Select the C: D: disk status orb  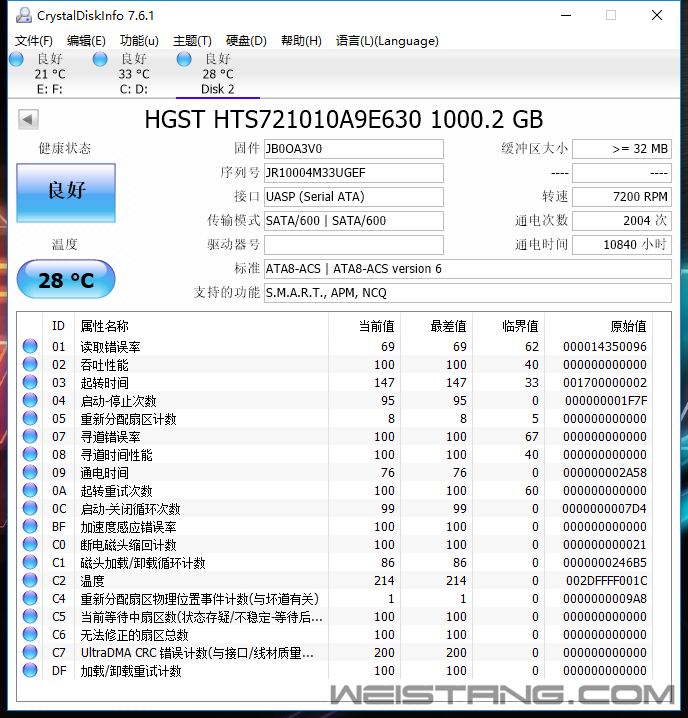100,59
